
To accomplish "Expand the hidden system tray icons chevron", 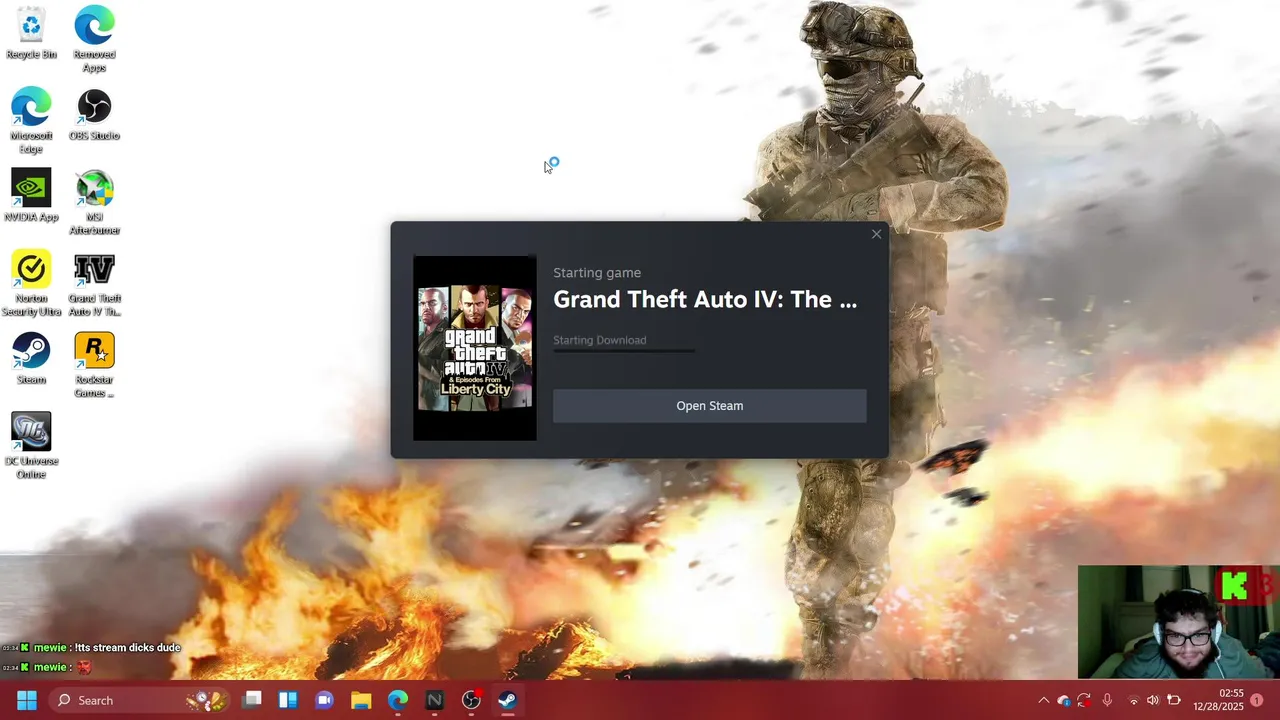I will pos(1043,700).
